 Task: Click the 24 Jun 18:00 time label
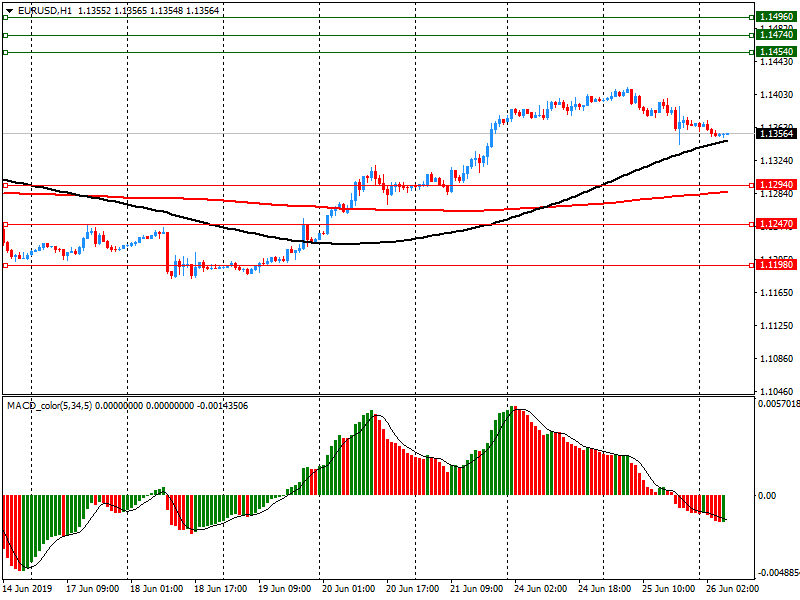pos(605,588)
